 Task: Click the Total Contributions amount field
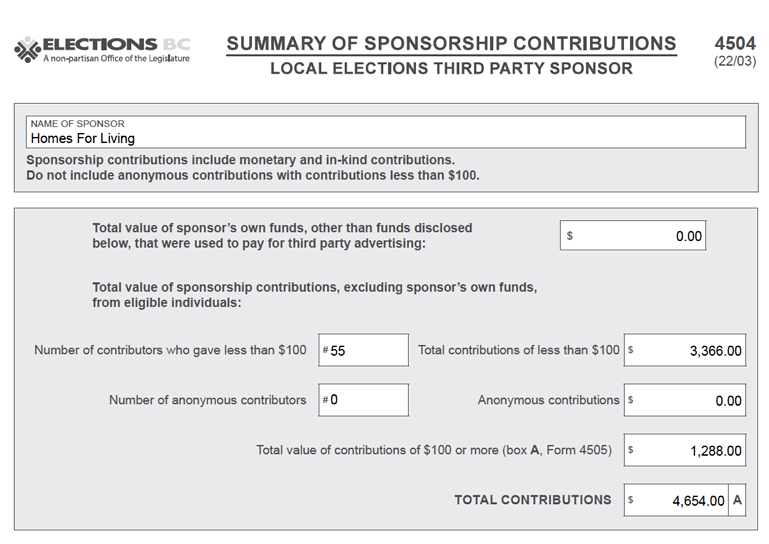click(x=675, y=500)
